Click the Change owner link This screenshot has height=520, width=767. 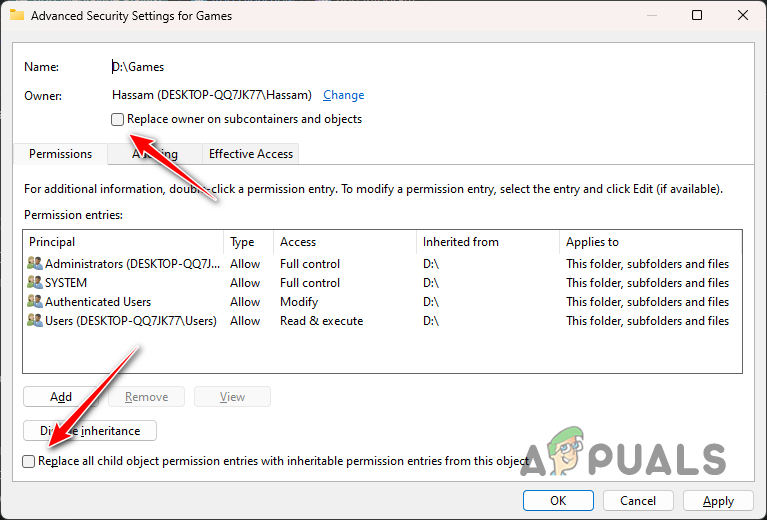[343, 95]
